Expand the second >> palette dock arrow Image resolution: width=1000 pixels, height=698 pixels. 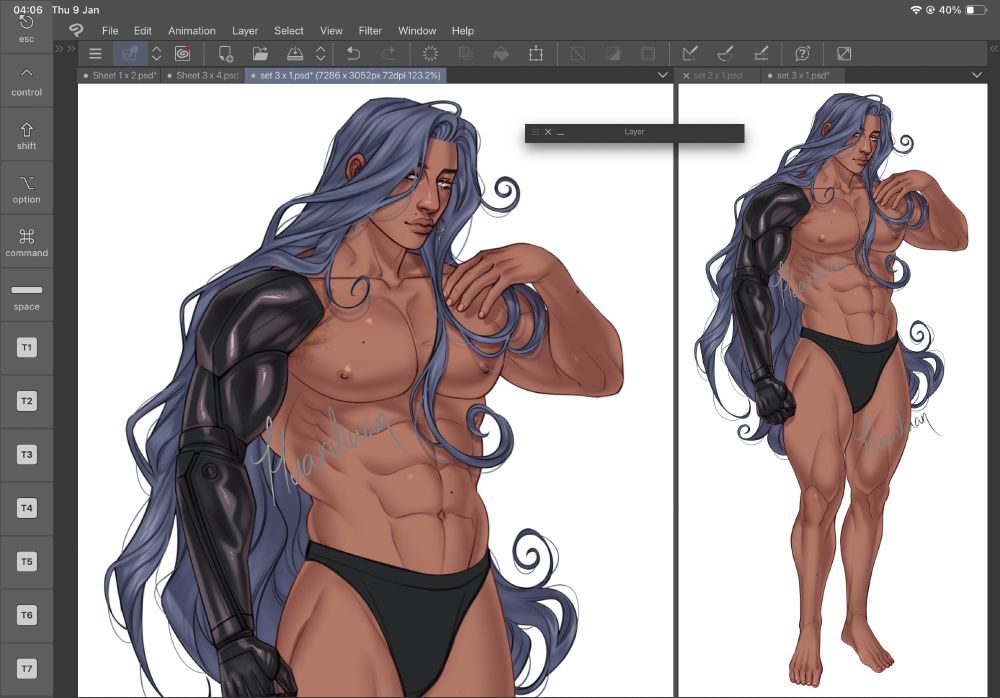pyautogui.click(x=71, y=48)
